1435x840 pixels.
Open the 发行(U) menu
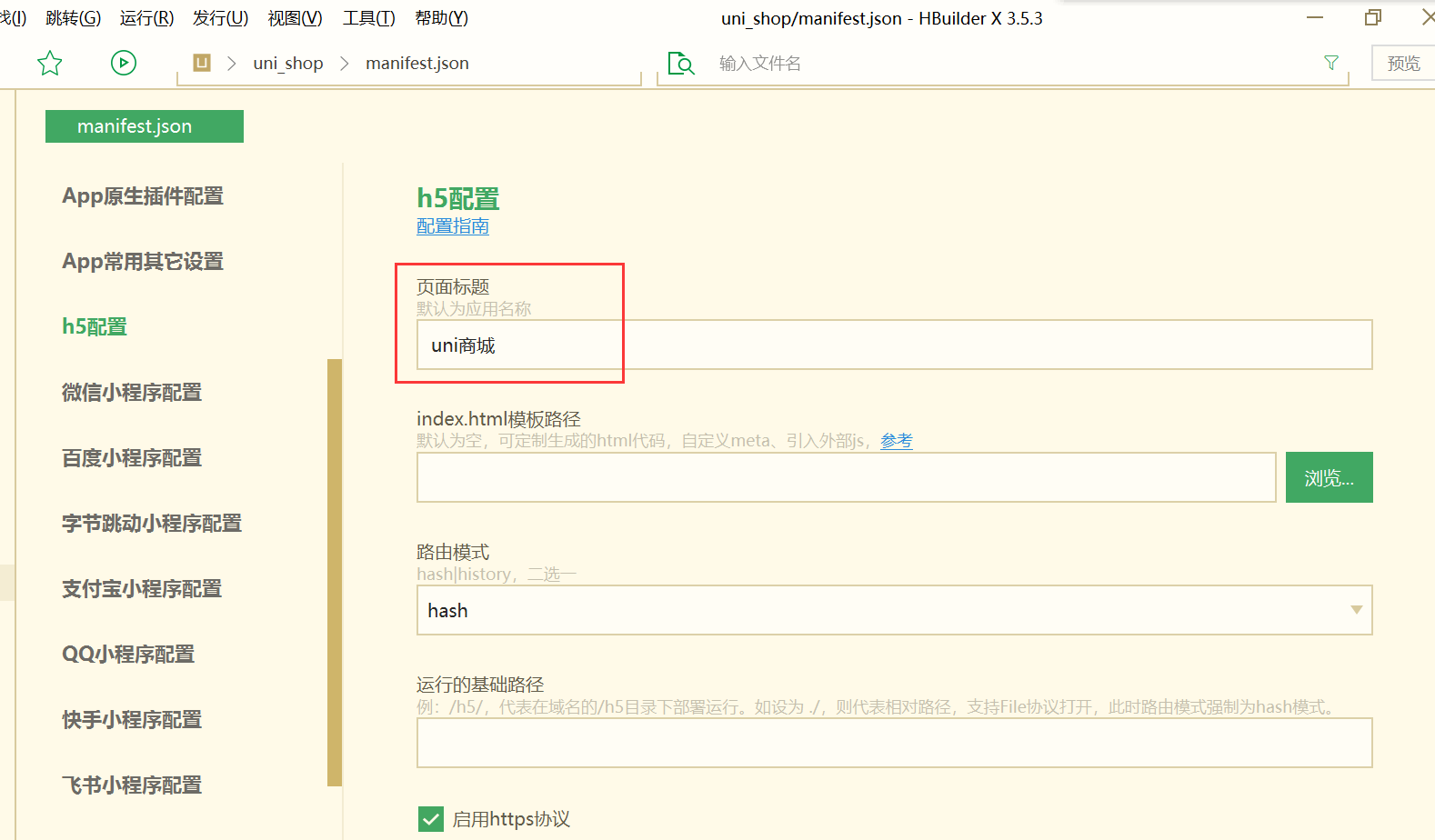point(220,18)
